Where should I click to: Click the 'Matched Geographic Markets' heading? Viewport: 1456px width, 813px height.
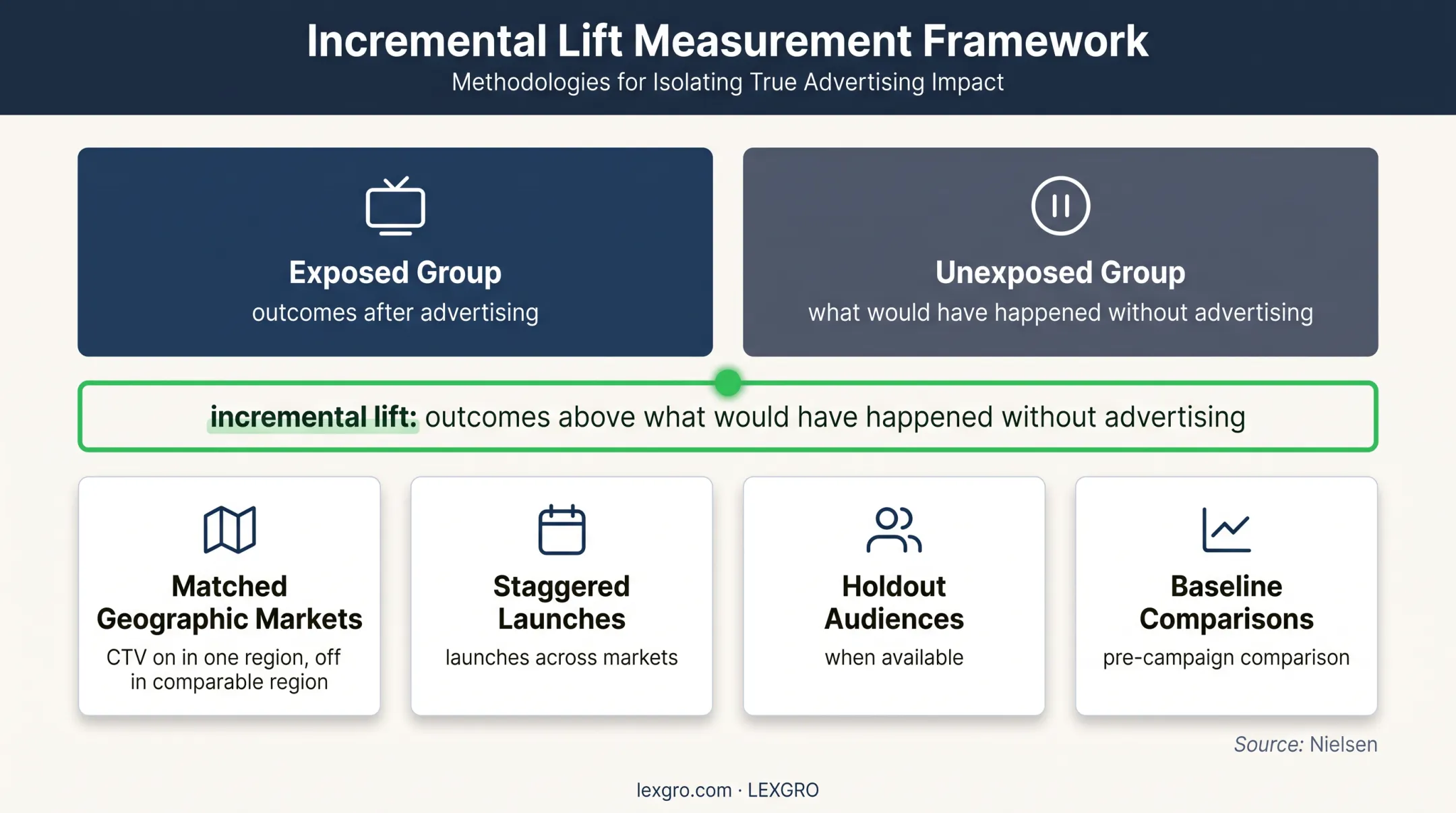click(229, 603)
